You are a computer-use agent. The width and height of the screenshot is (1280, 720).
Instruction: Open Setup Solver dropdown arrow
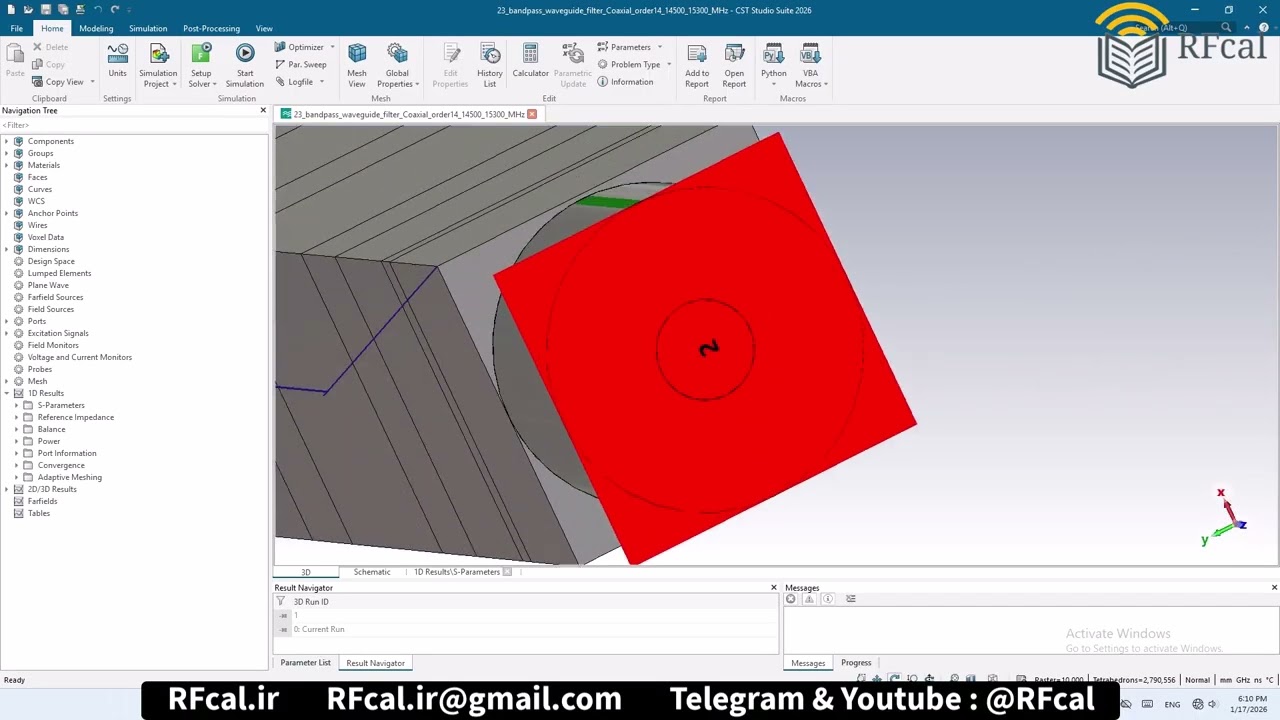[x=214, y=84]
